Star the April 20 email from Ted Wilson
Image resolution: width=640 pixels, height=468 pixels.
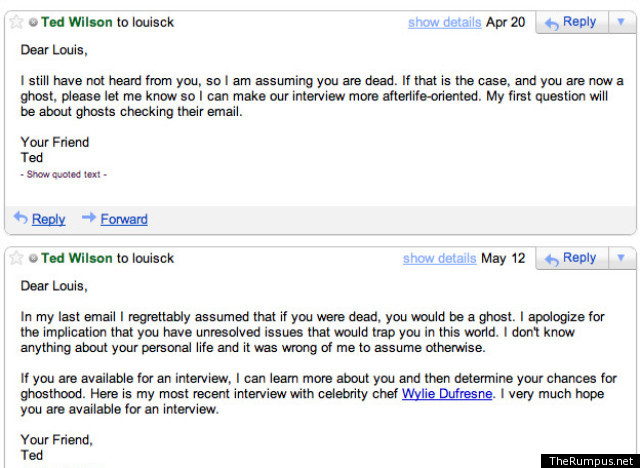click(x=16, y=22)
